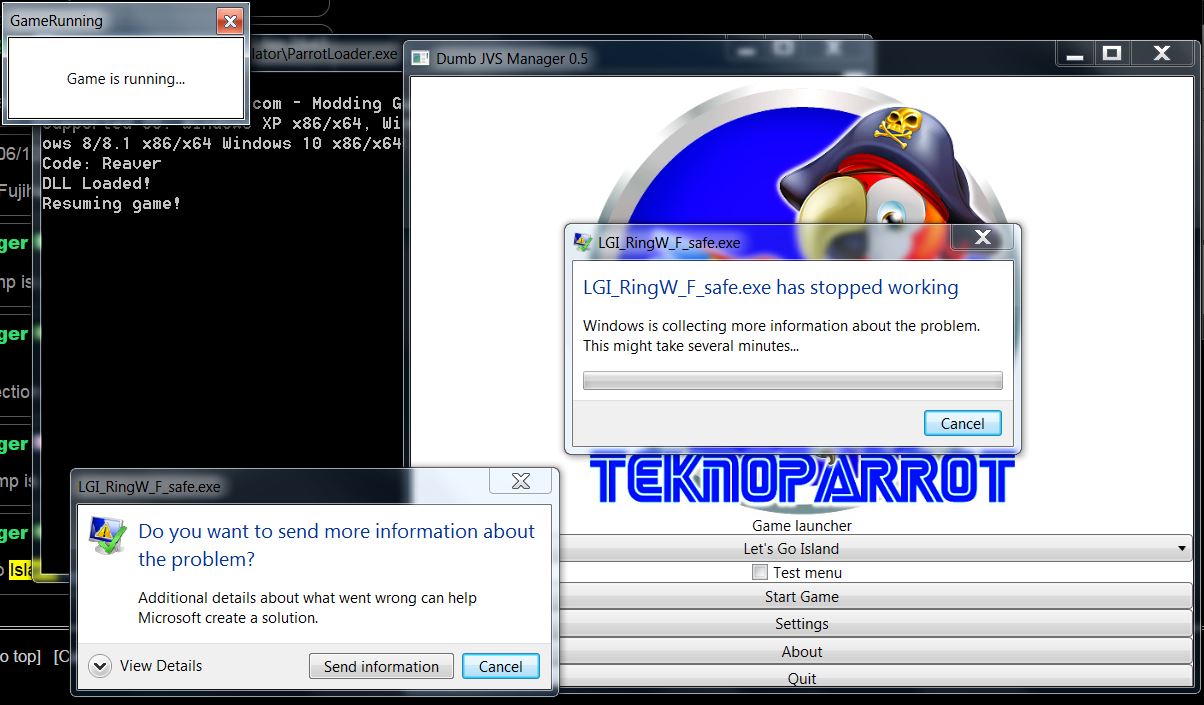Viewport: 1204px width, 705px height.
Task: Click the 'Game is running...' message
Action: (126, 79)
